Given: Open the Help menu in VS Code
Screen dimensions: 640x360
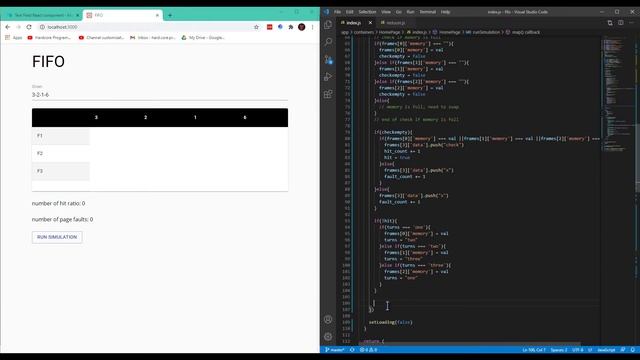Looking at the screenshot, I should [445, 12].
